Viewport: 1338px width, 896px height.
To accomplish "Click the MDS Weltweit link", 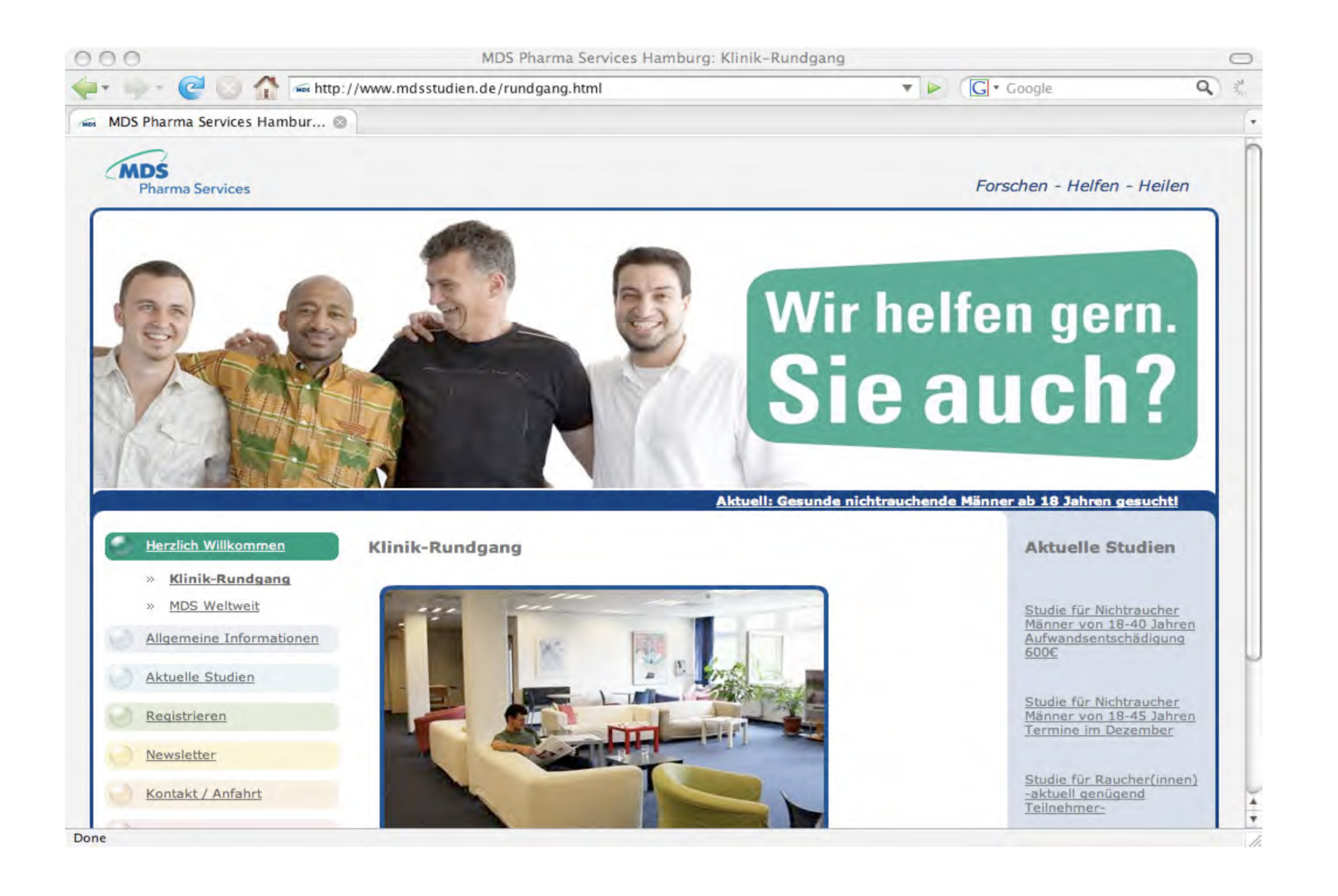I will point(214,606).
